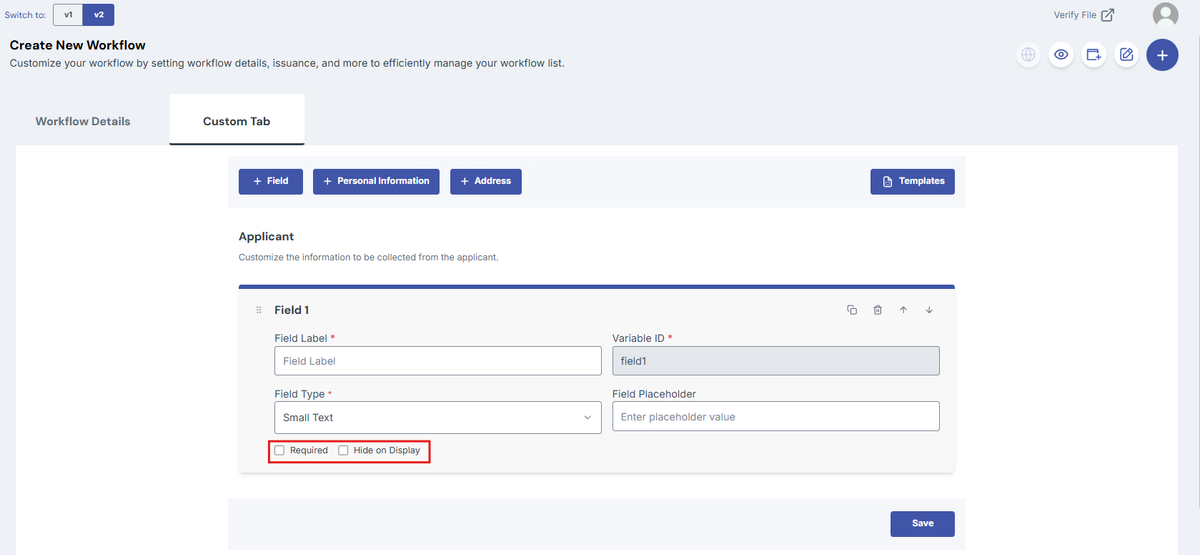The image size is (1200, 555).
Task: Click the pencil edit icon
Action: pos(1127,55)
